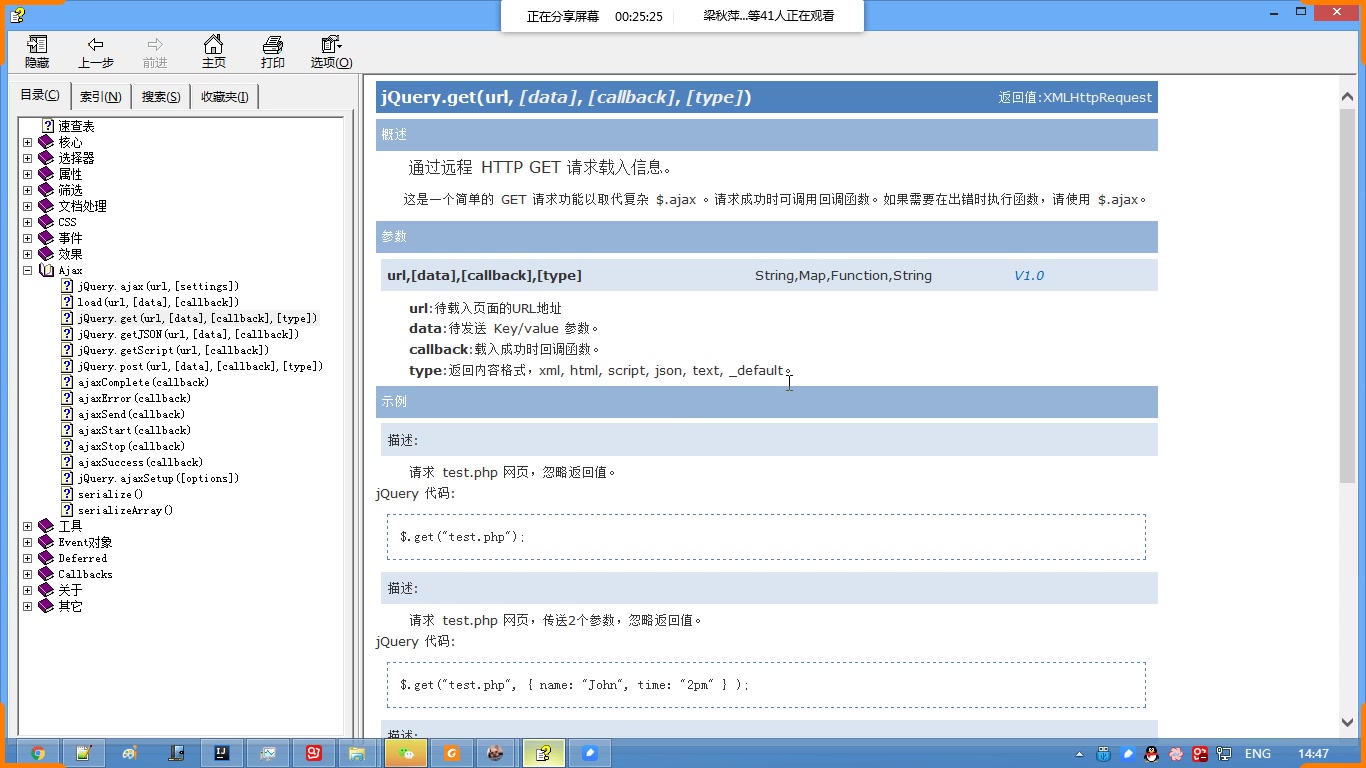Expand the 工具 tree node
The image size is (1366, 768).
28,526
